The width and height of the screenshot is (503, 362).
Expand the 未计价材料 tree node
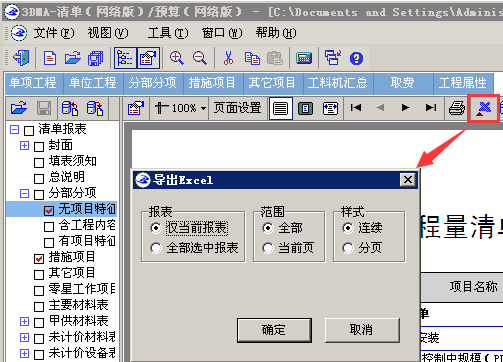24,337
